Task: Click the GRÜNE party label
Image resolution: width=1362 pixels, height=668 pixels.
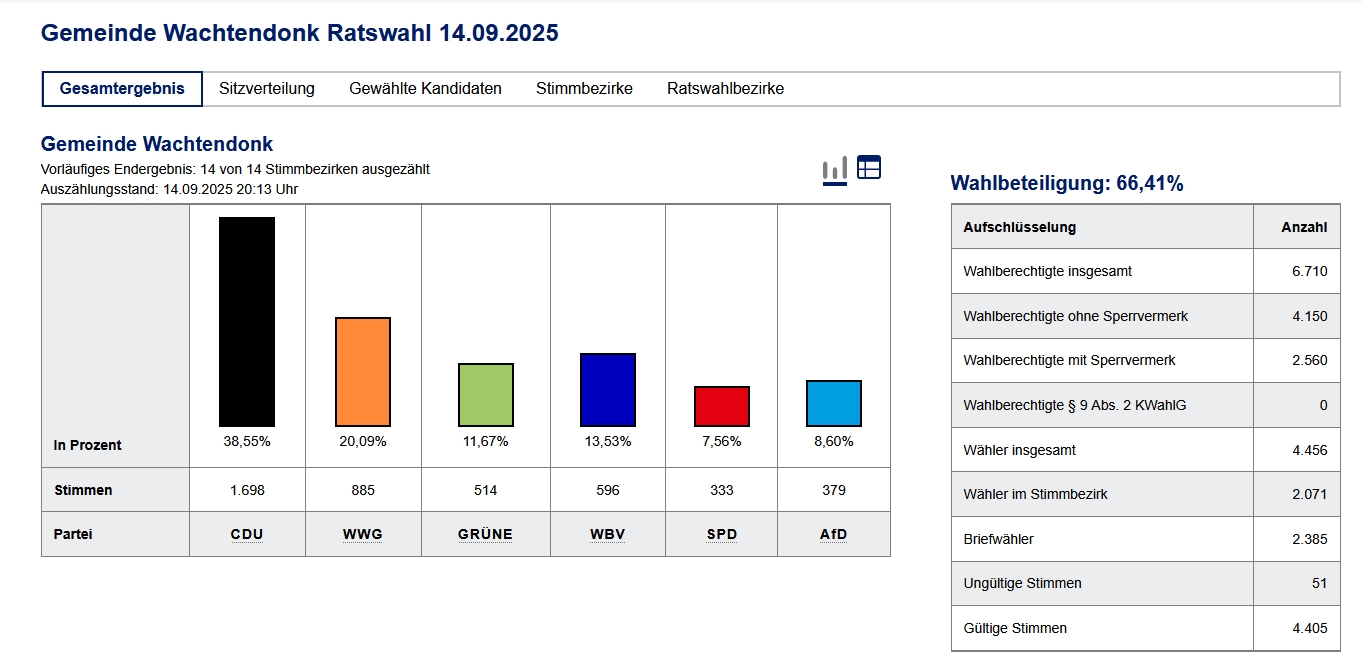Action: [x=485, y=534]
